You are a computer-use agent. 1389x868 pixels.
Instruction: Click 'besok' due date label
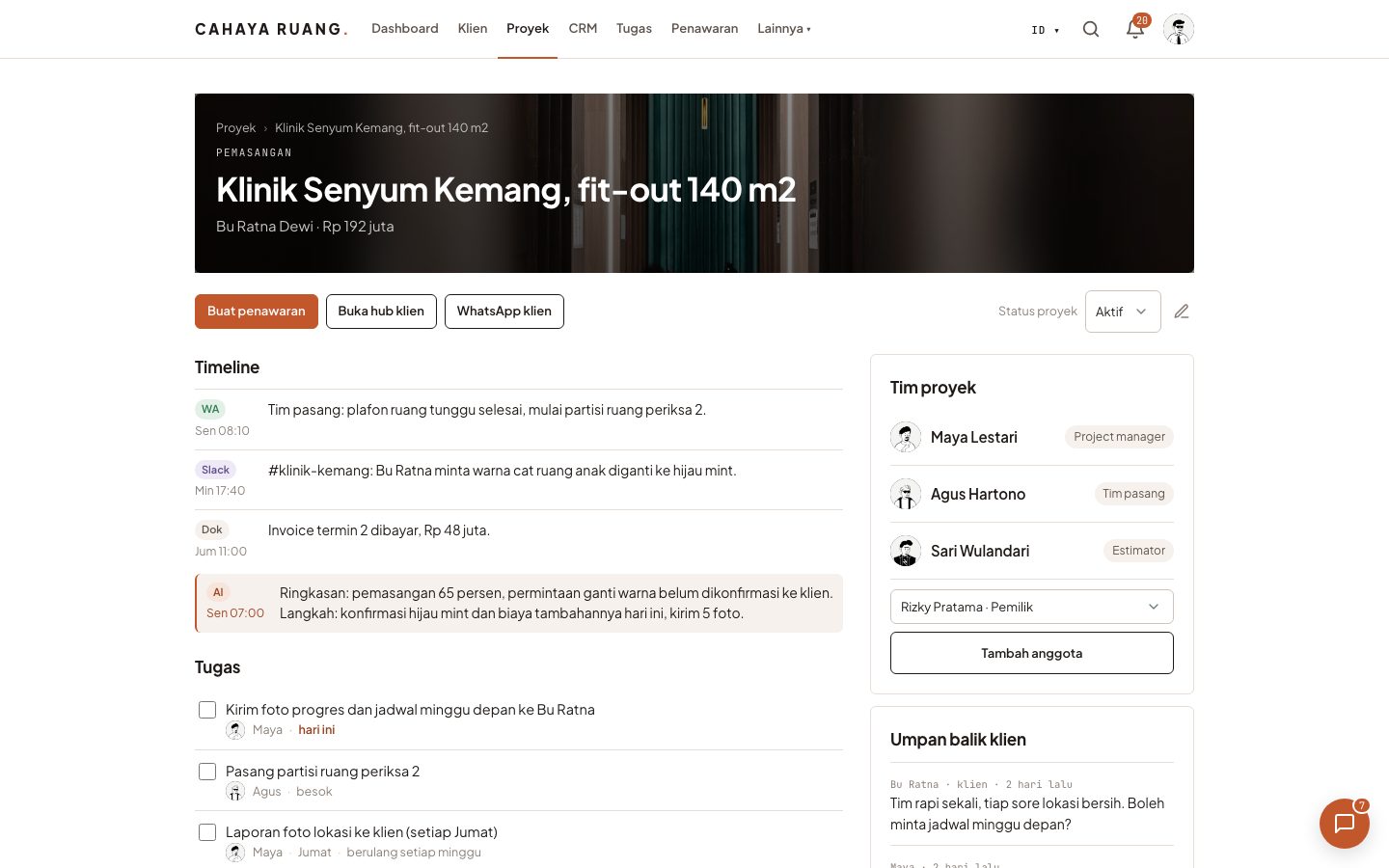pos(314,792)
